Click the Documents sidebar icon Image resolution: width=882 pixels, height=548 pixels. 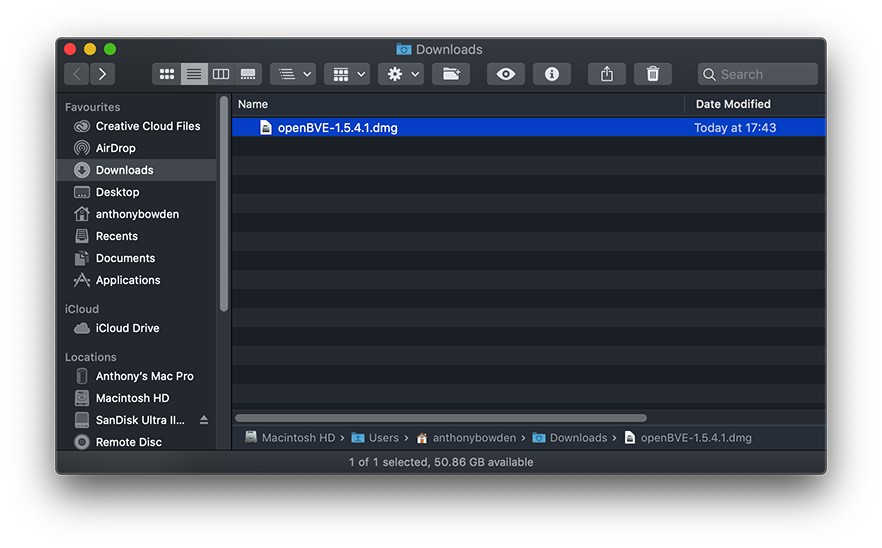[82, 258]
